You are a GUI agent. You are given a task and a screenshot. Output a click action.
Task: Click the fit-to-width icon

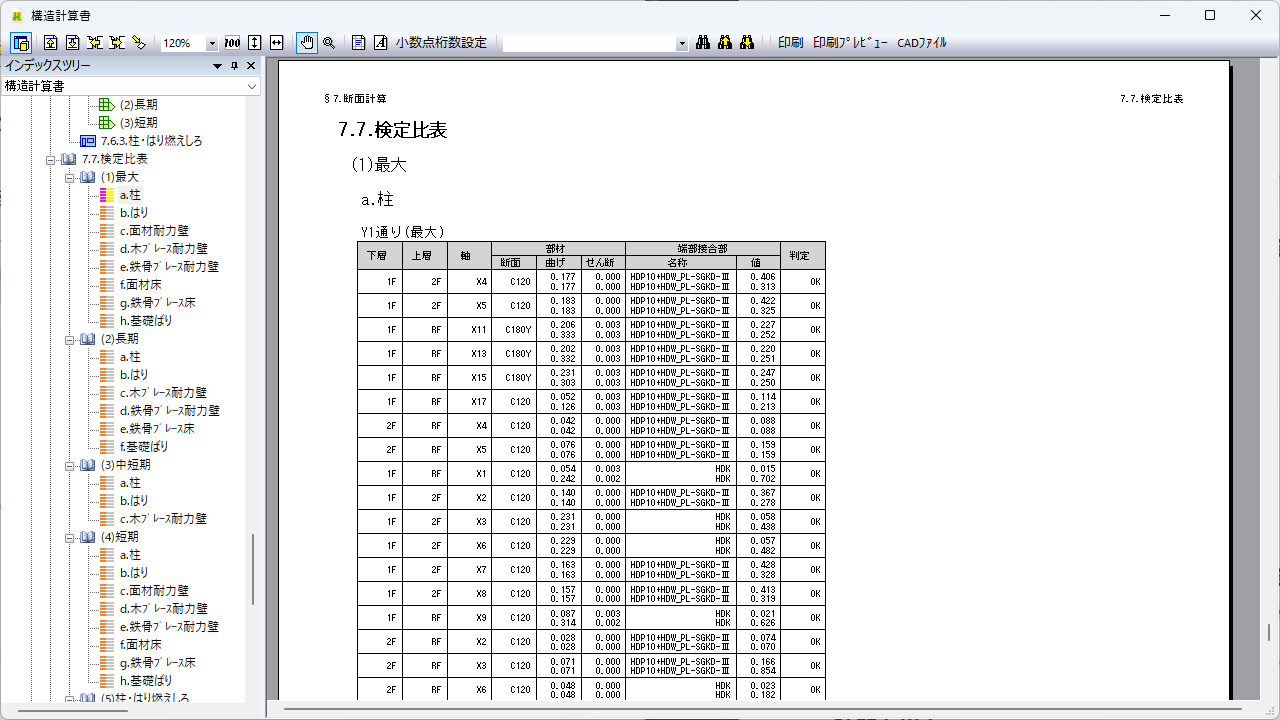tap(277, 43)
